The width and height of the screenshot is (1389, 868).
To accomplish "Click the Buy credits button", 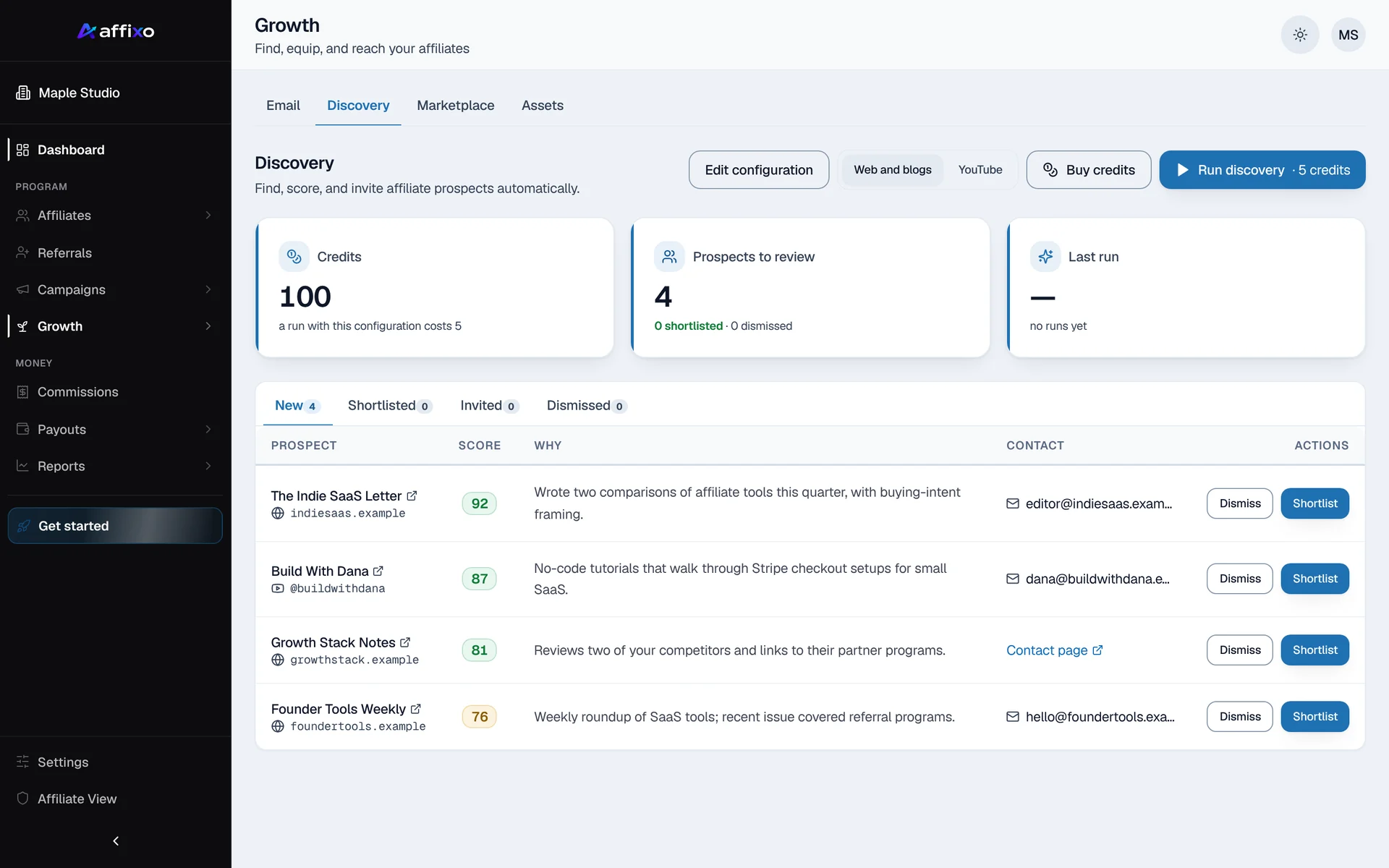I will pyautogui.click(x=1088, y=170).
